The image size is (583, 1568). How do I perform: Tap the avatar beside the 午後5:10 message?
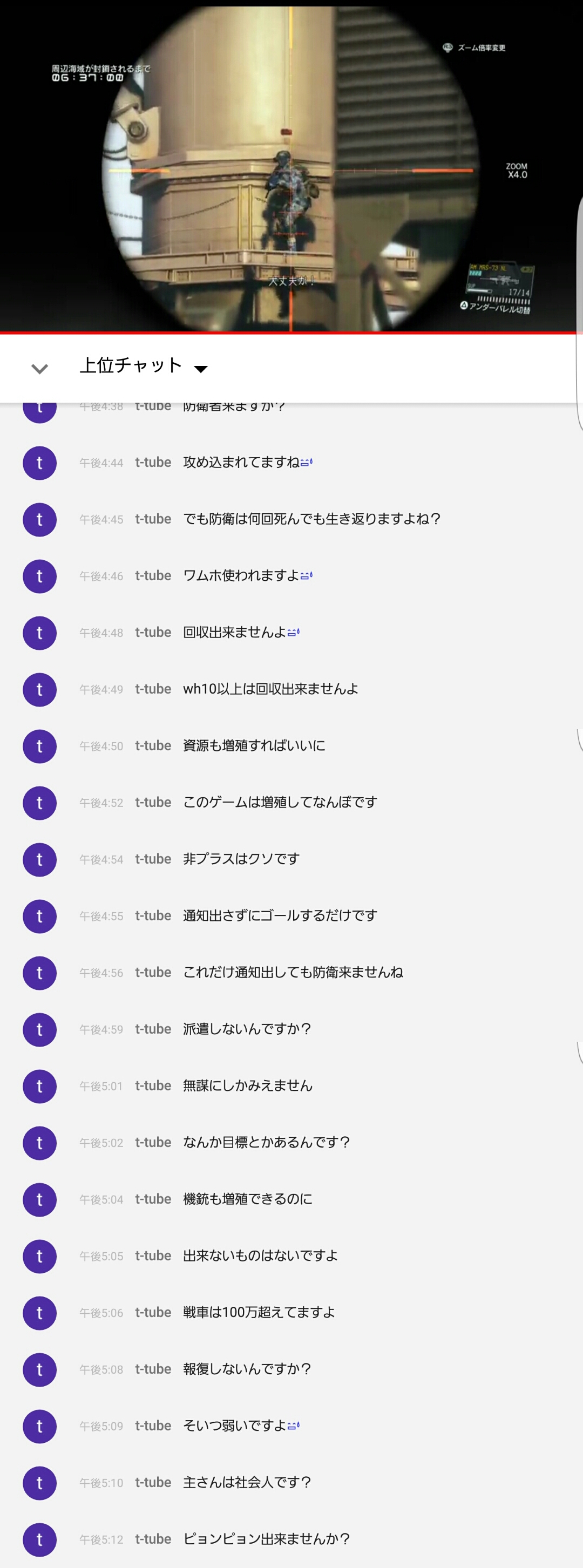click(39, 1482)
